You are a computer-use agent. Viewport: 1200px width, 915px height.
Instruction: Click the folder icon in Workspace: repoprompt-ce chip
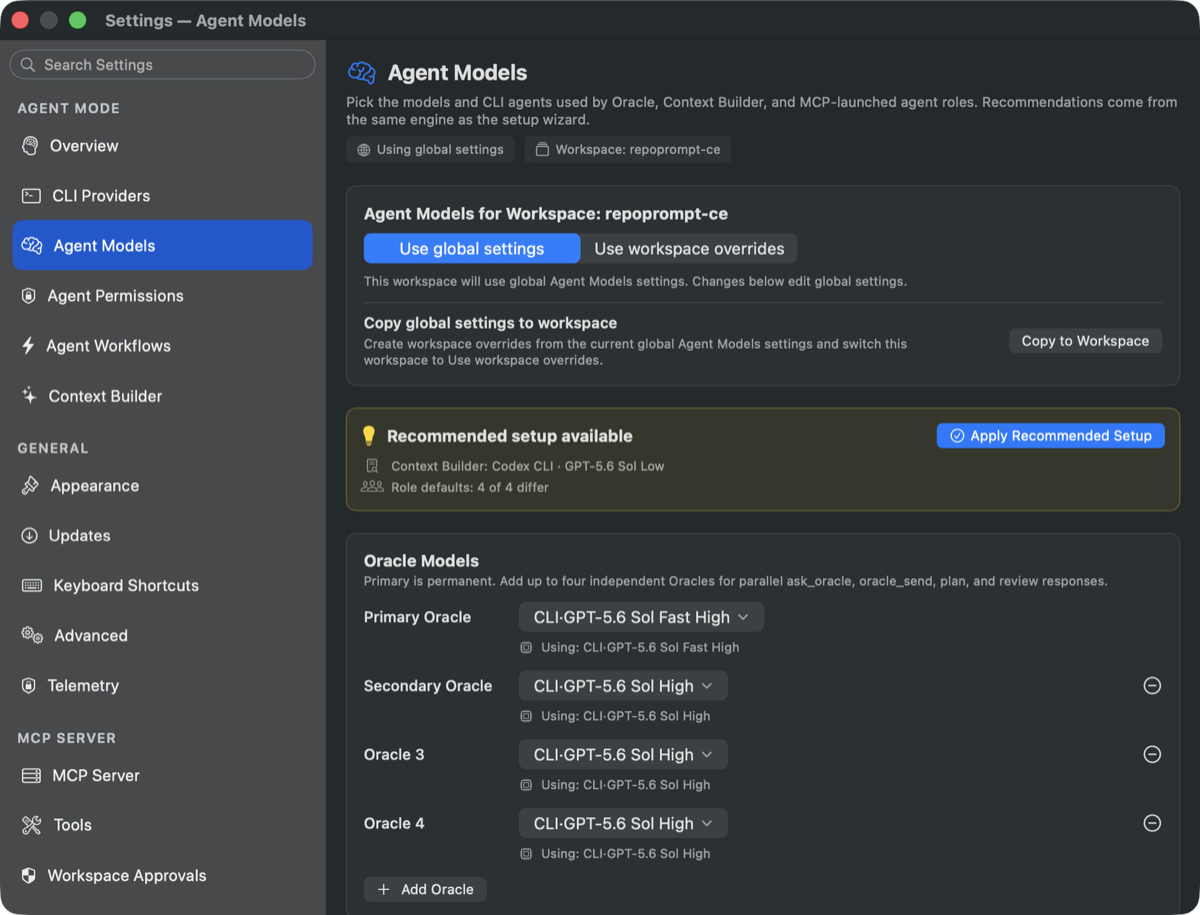542,150
